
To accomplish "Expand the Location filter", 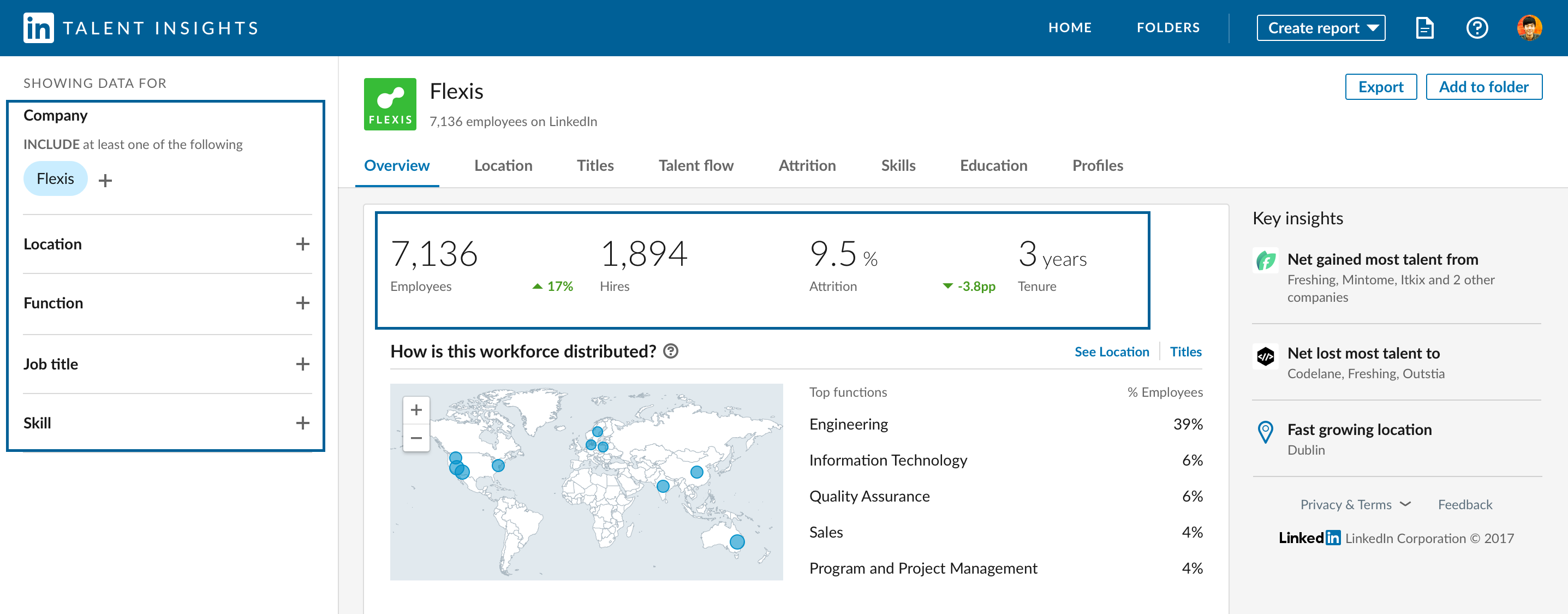I will pyautogui.click(x=302, y=244).
